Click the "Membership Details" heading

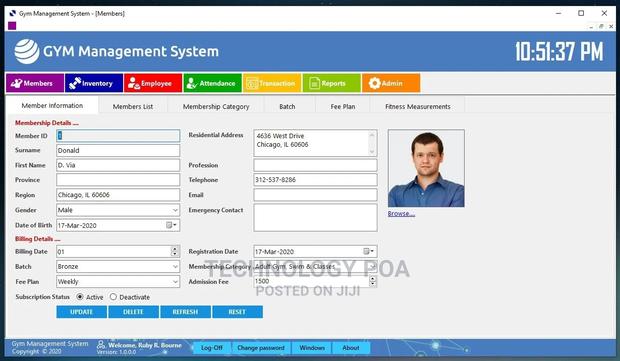pos(47,123)
